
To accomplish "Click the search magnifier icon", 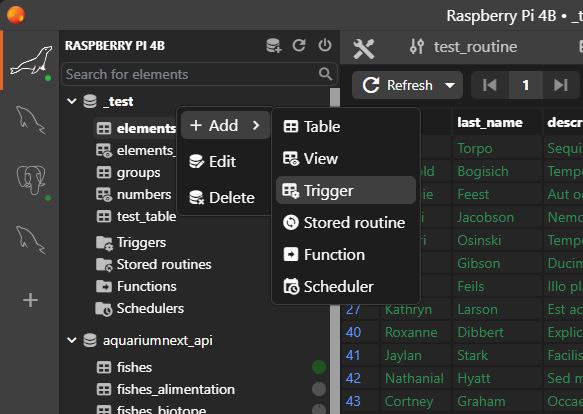I will [x=325, y=74].
